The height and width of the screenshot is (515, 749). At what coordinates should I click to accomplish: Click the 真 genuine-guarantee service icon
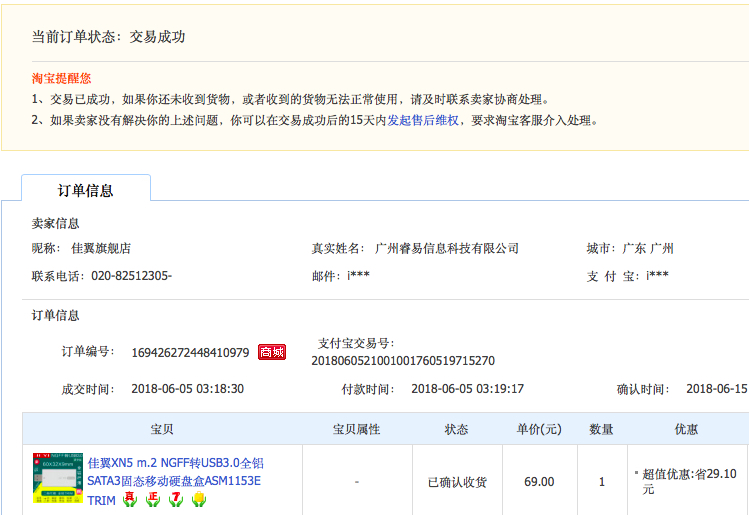(129, 499)
